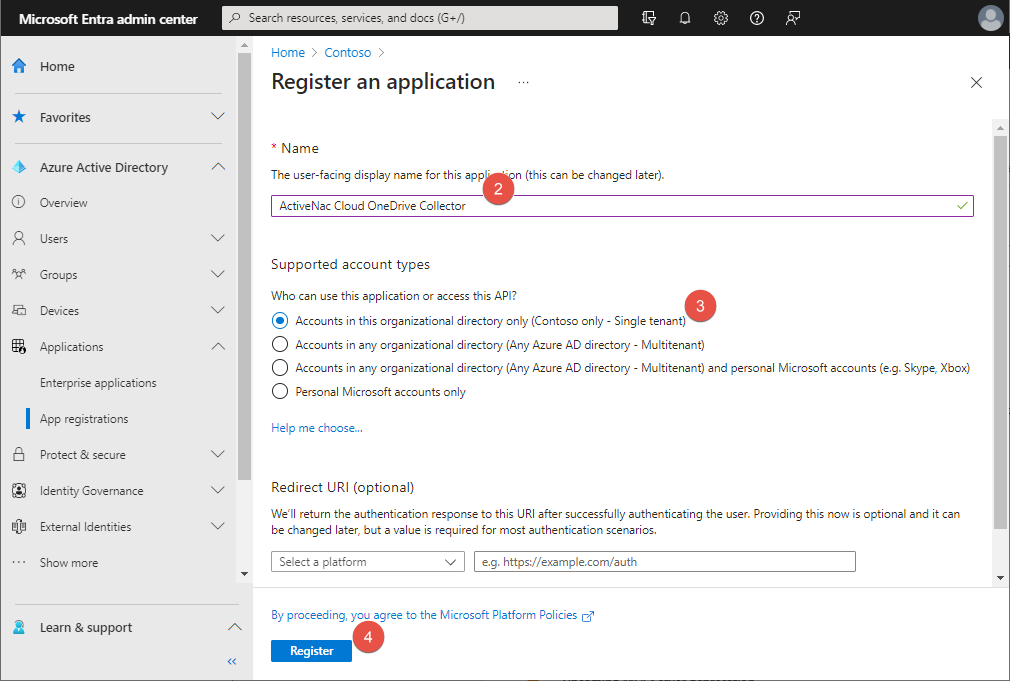Viewport: 1010px width, 681px height.
Task: Send feedback via the feedback icon
Action: point(793,17)
